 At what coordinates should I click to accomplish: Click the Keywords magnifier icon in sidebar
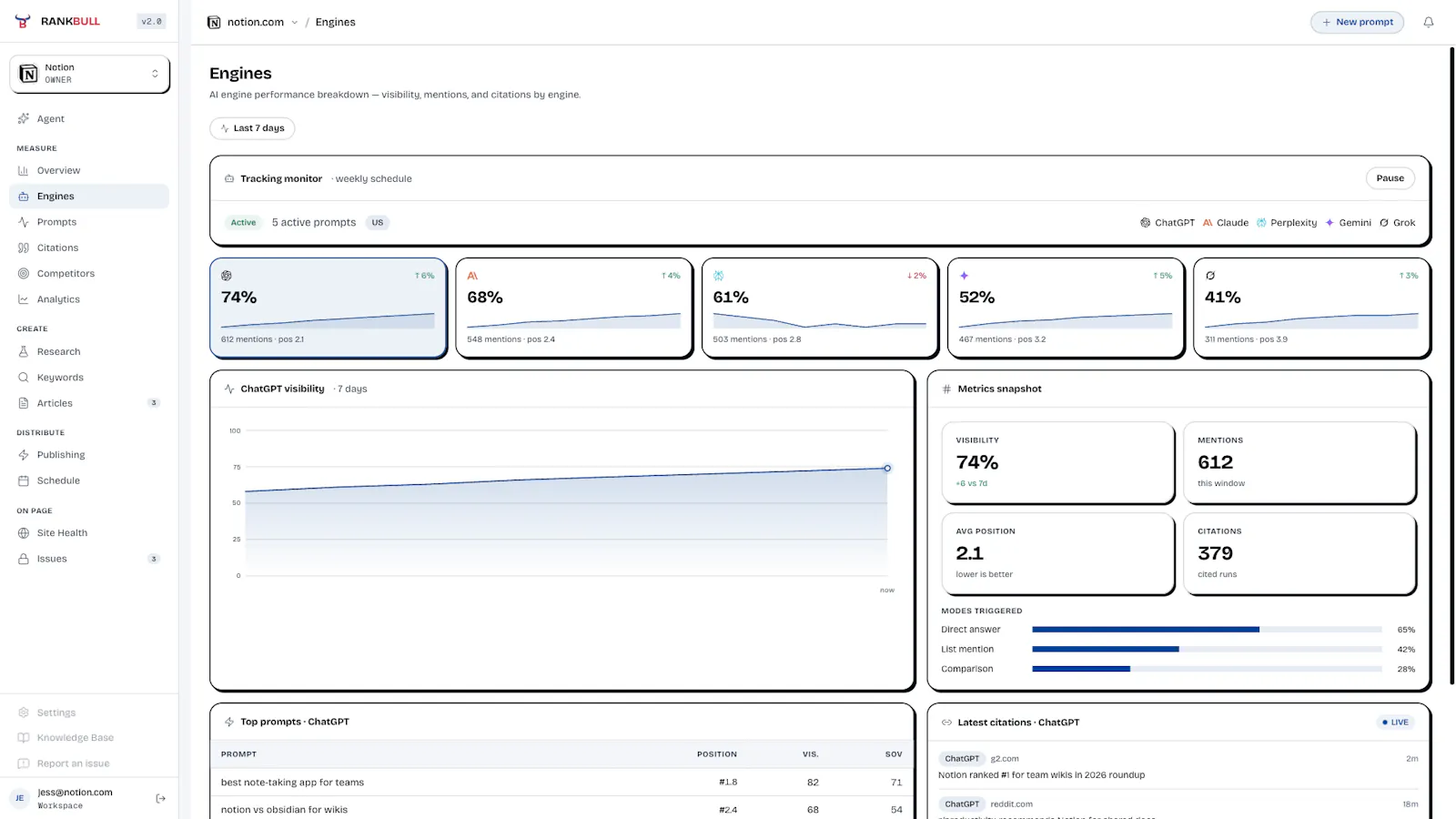pyautogui.click(x=24, y=377)
